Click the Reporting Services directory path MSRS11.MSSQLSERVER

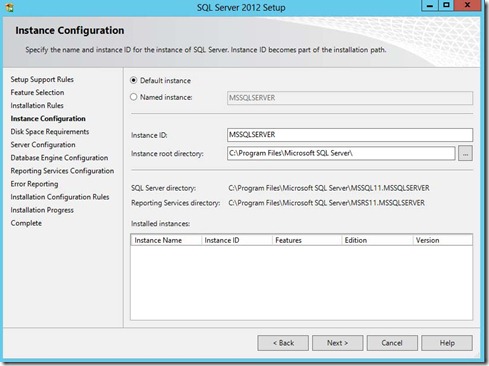click(x=327, y=203)
